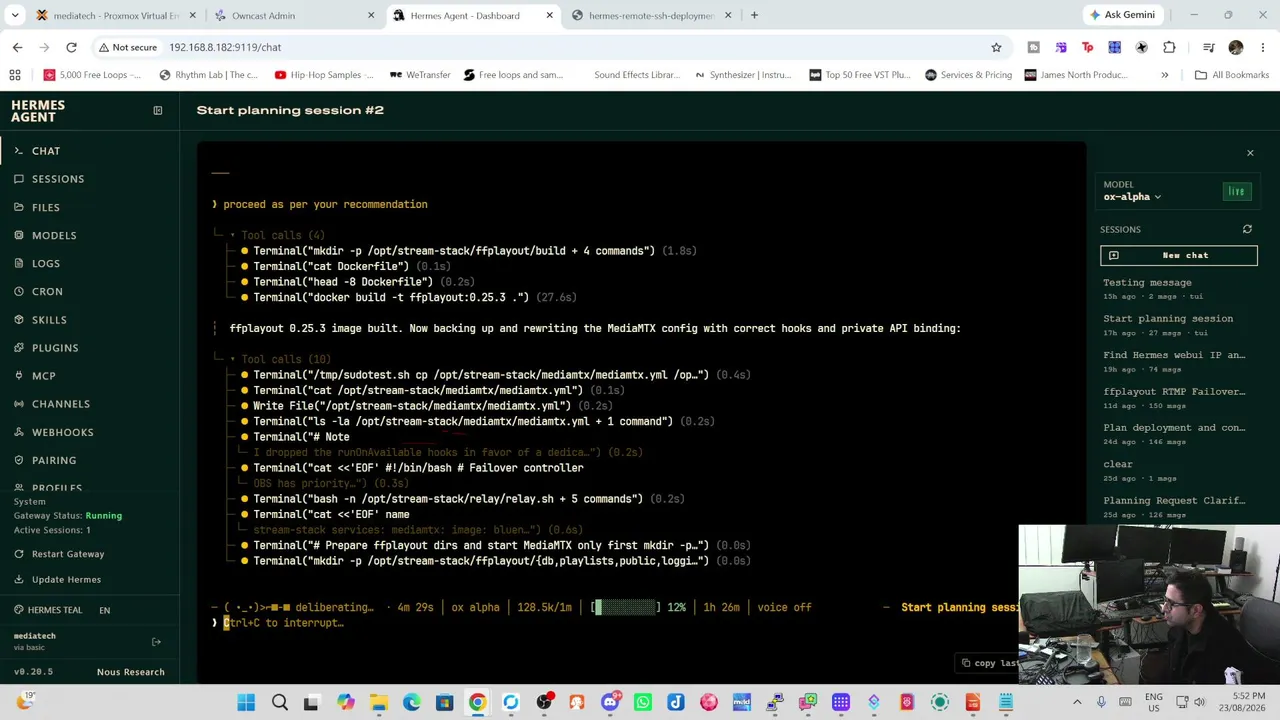The width and height of the screenshot is (1280, 720).
Task: Toggle the live status indicator
Action: 1237,191
